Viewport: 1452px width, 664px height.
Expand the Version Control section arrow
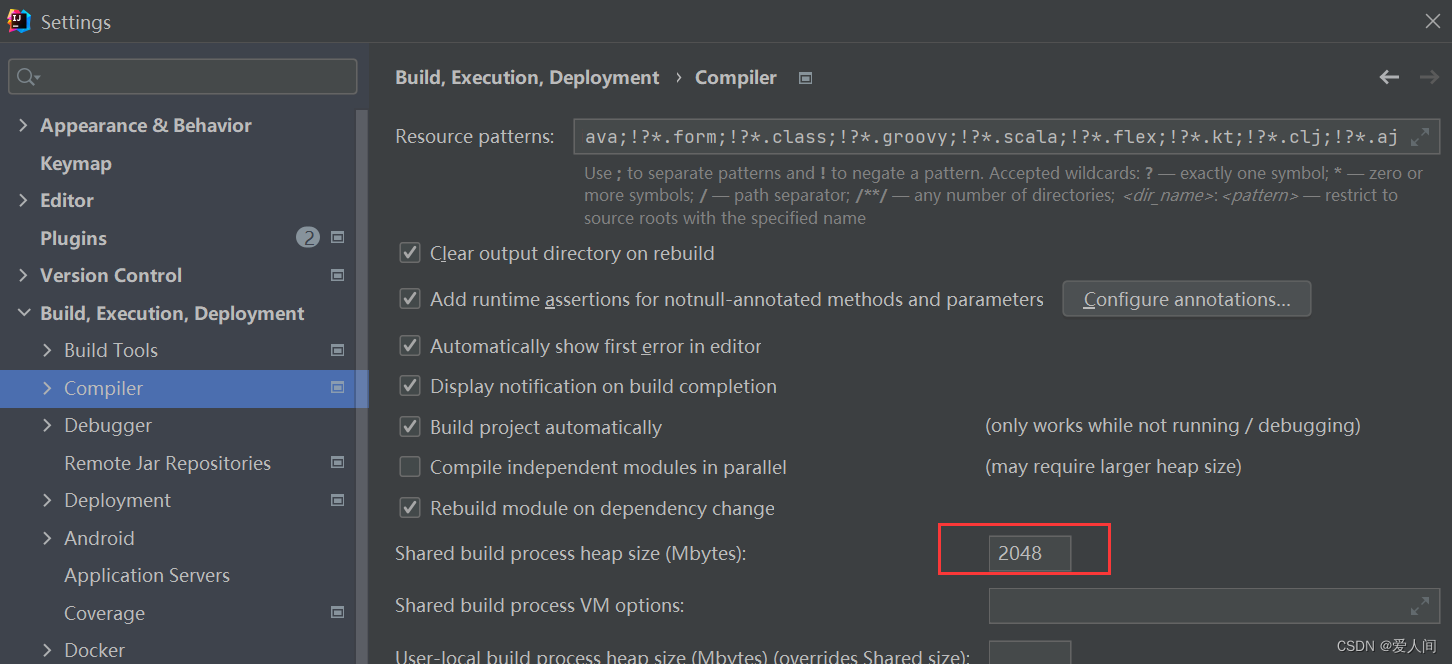click(x=23, y=275)
